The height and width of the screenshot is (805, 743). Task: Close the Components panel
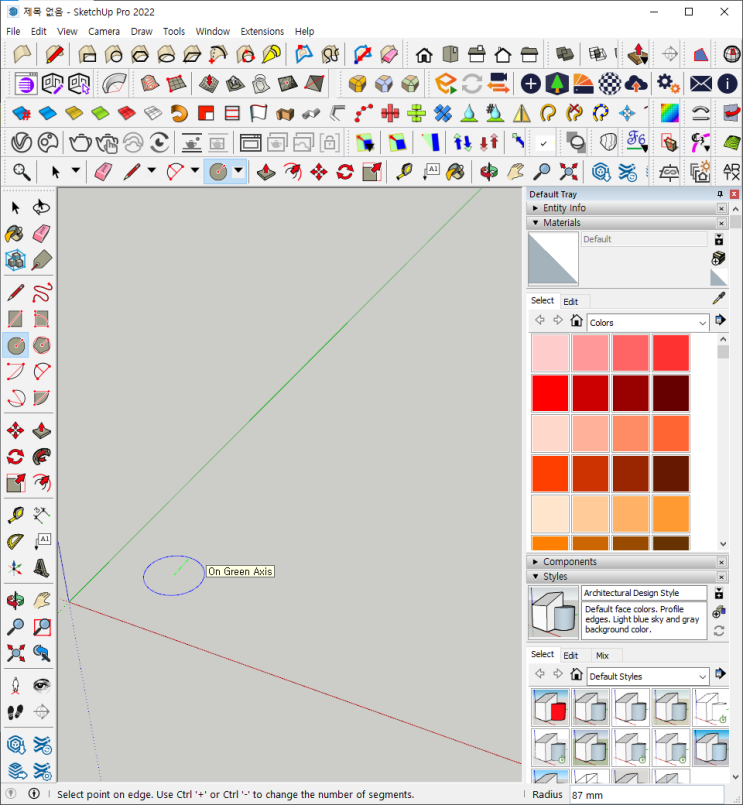point(721,562)
